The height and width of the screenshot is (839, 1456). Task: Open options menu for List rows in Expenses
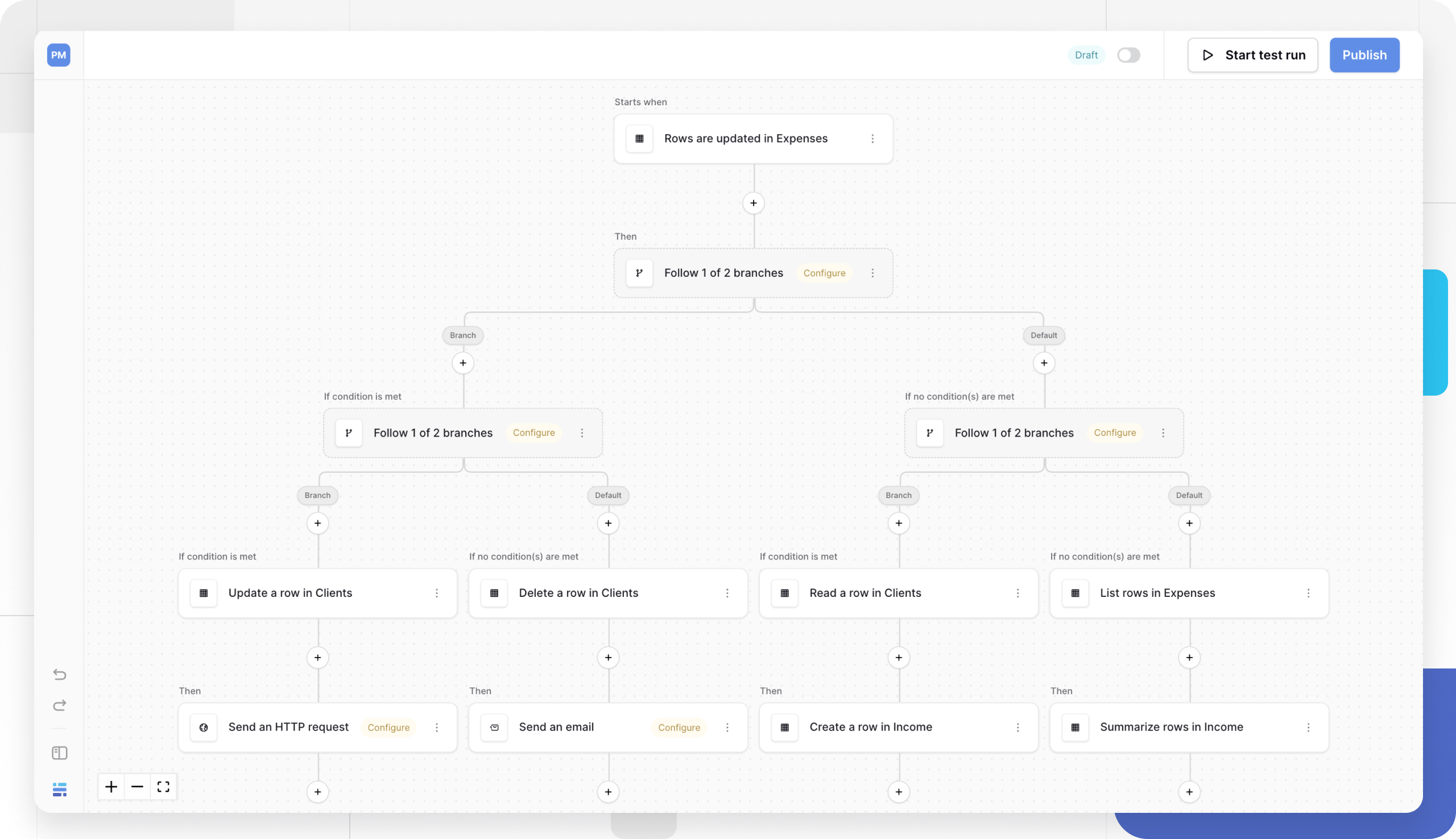click(x=1308, y=593)
